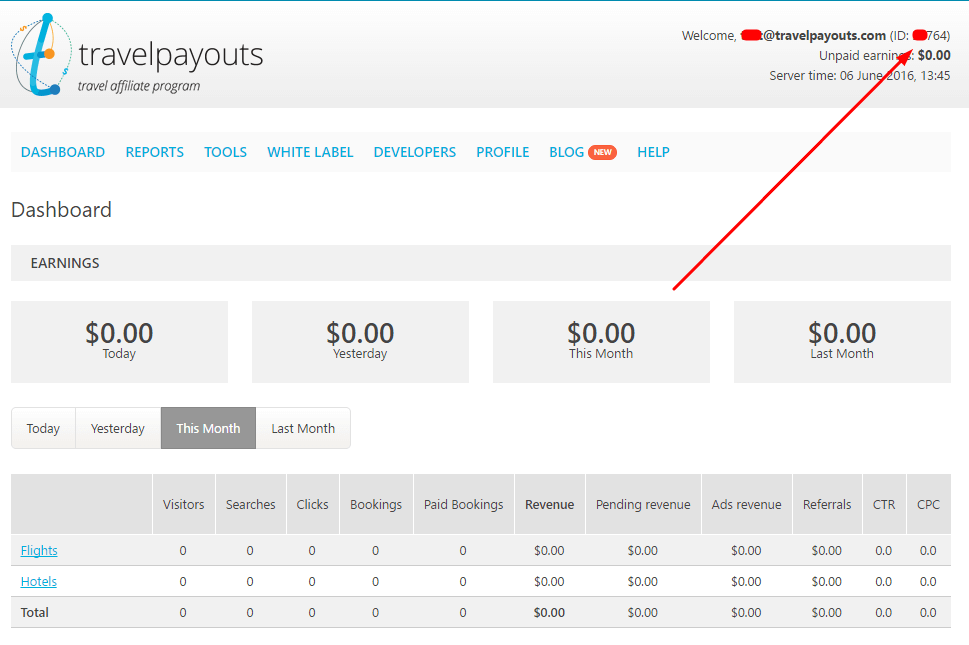
Task: Click the Revenue column header
Action: pos(549,504)
